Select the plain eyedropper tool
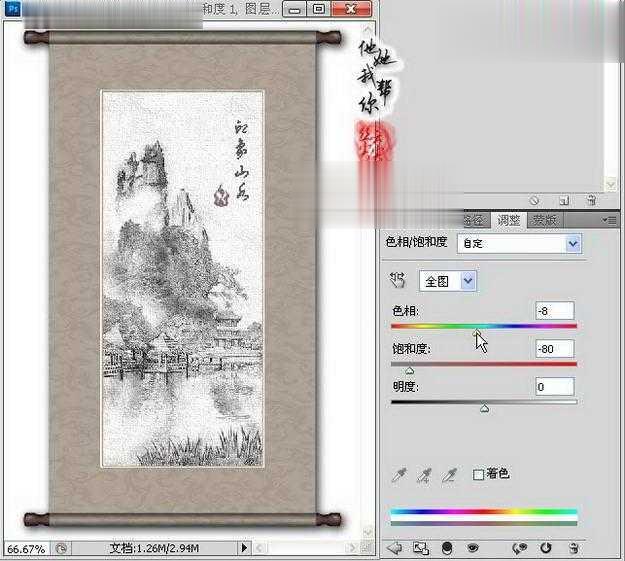625x561 pixels. 399,475
